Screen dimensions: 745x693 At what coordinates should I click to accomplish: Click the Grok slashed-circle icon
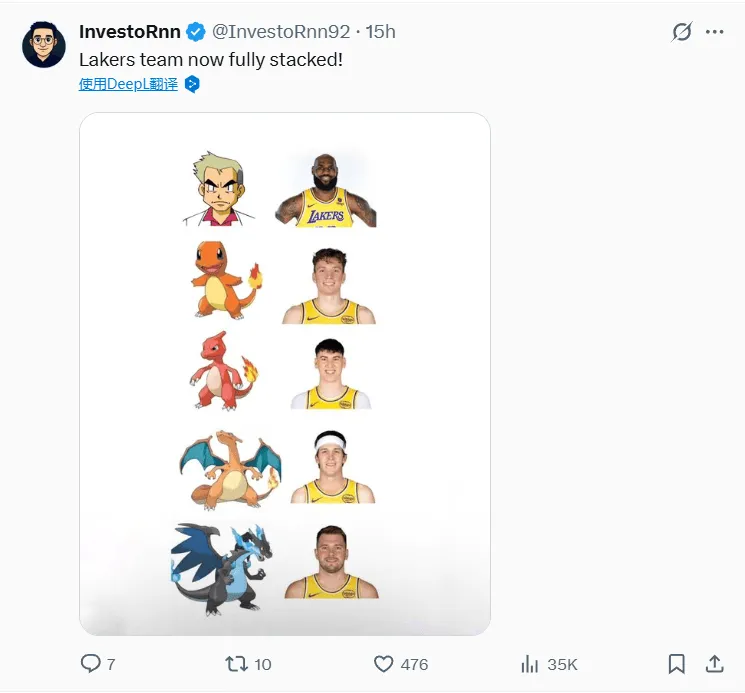coord(681,32)
